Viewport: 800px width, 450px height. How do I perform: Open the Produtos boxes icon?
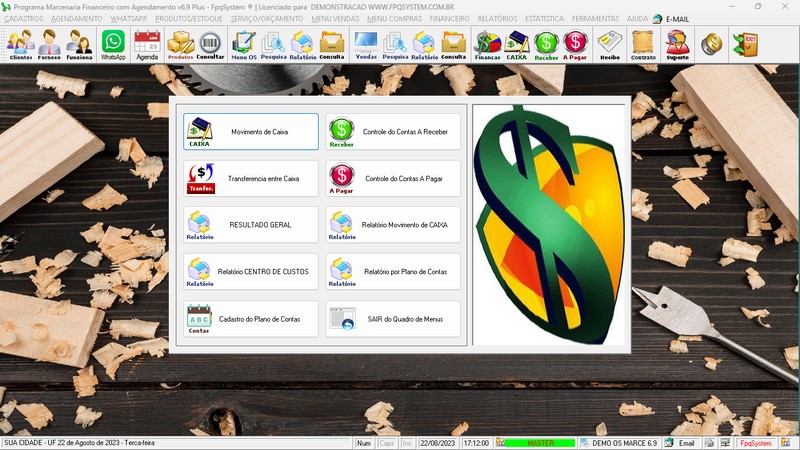181,45
